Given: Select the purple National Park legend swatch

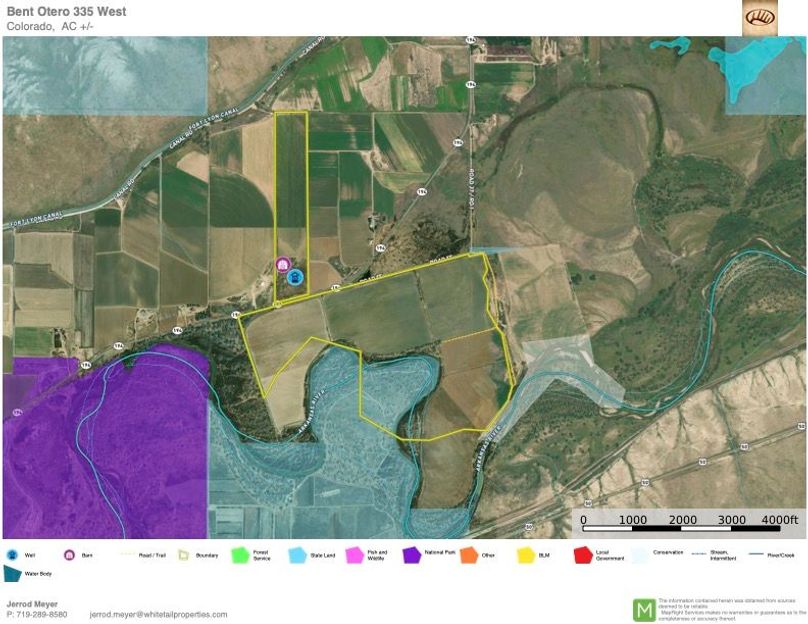Looking at the screenshot, I should click(410, 554).
